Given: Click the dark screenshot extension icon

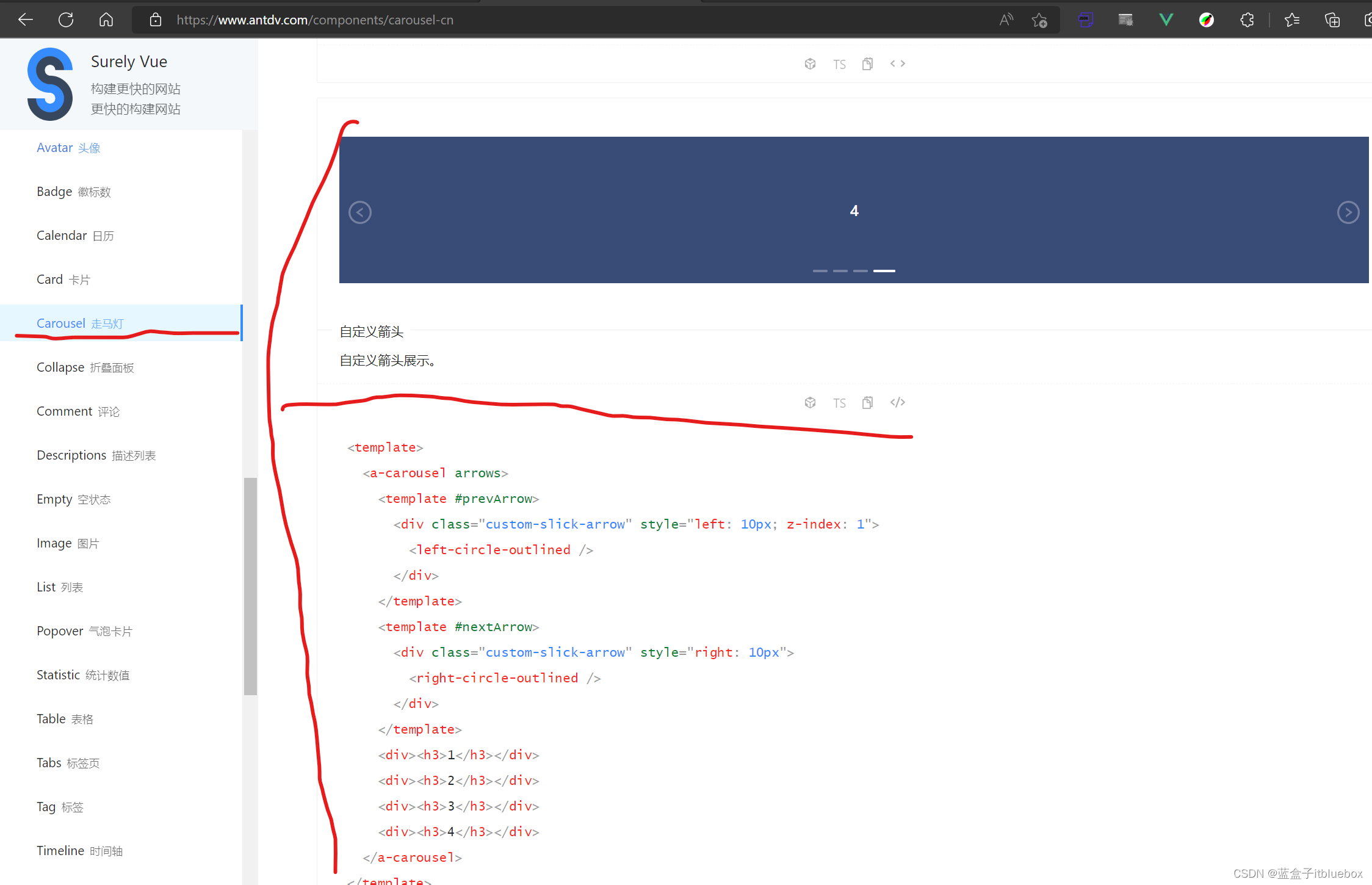Looking at the screenshot, I should 1125,20.
